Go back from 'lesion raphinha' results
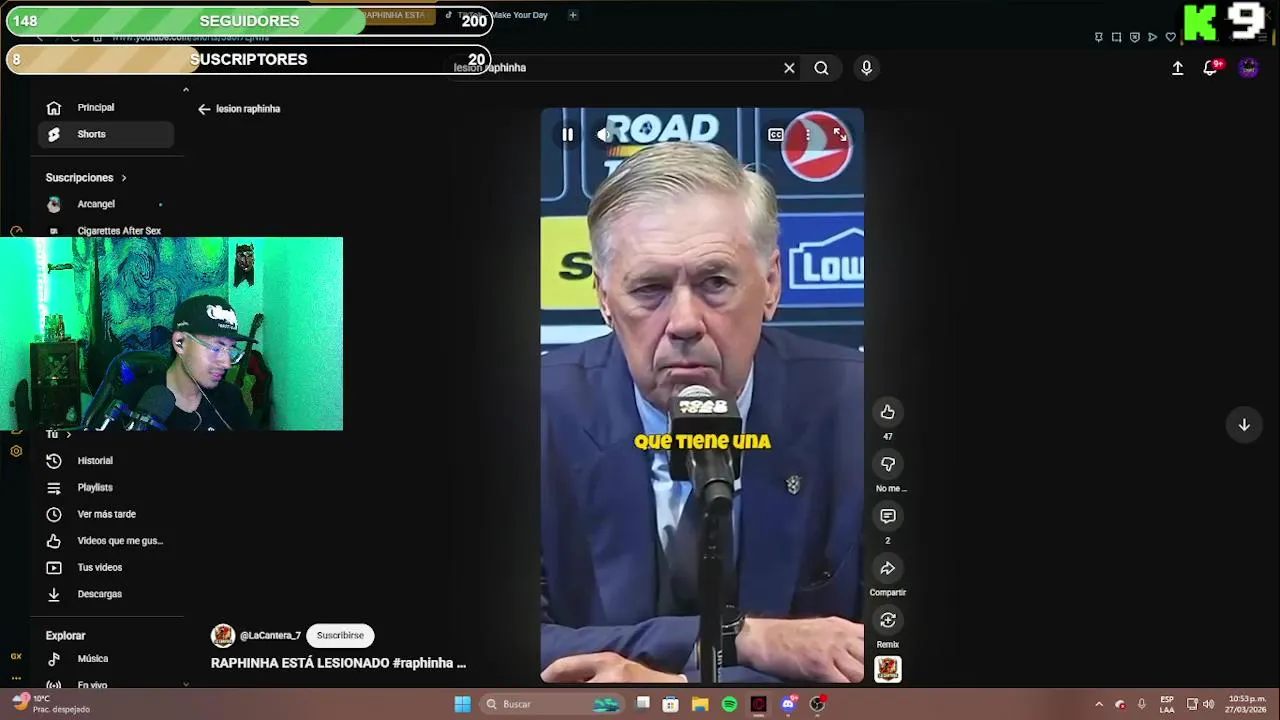Viewport: 1280px width, 720px height. click(x=204, y=109)
